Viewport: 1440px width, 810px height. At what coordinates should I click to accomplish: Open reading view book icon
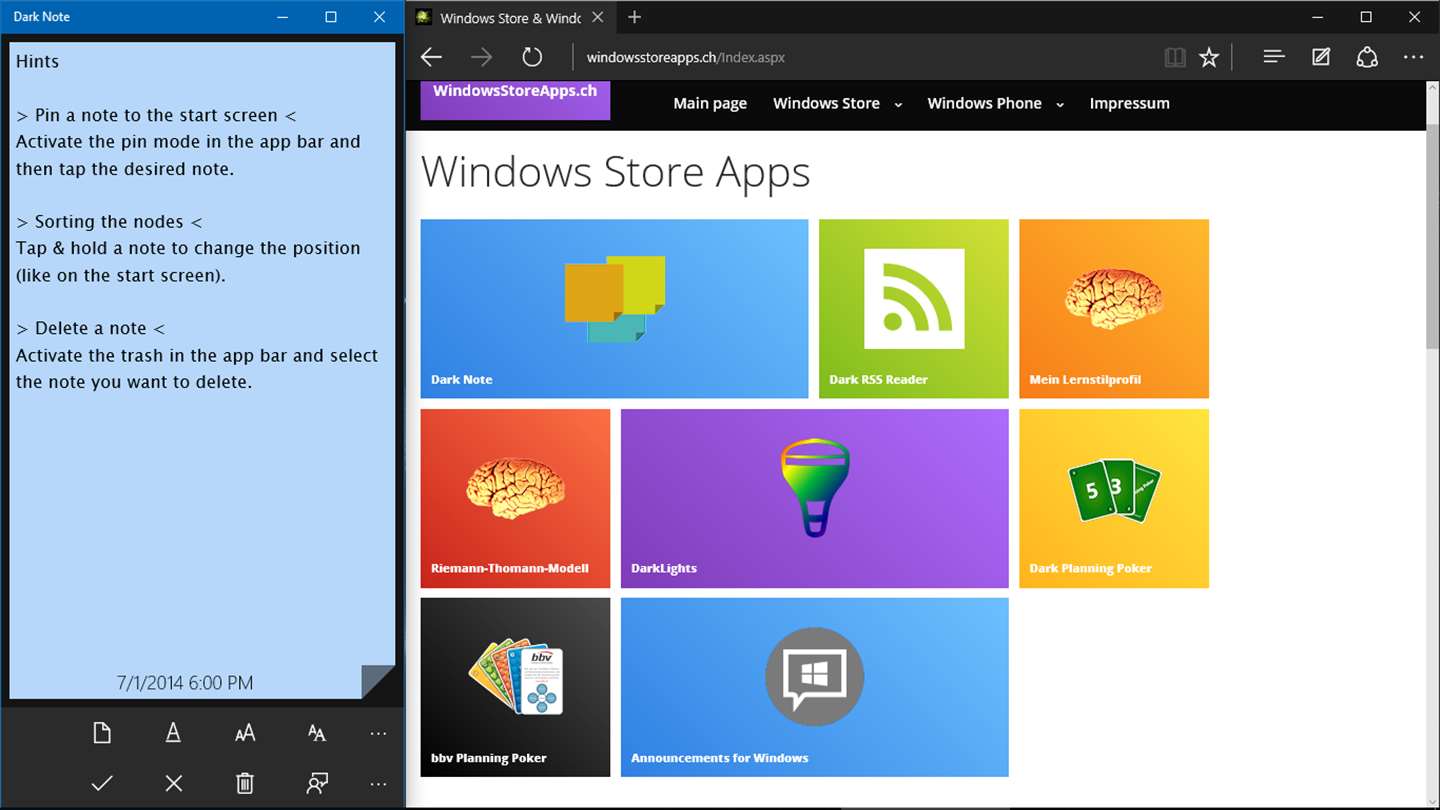point(1175,57)
